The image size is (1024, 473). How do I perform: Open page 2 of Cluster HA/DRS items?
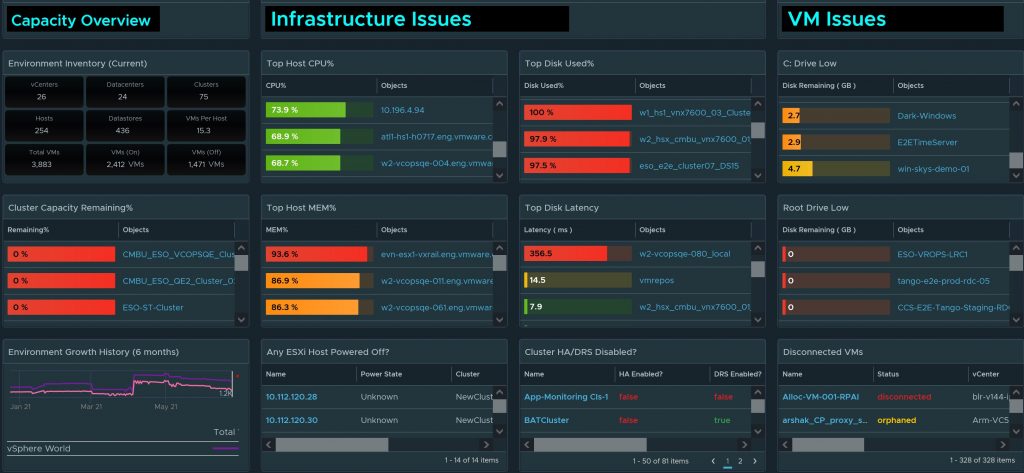pos(741,462)
